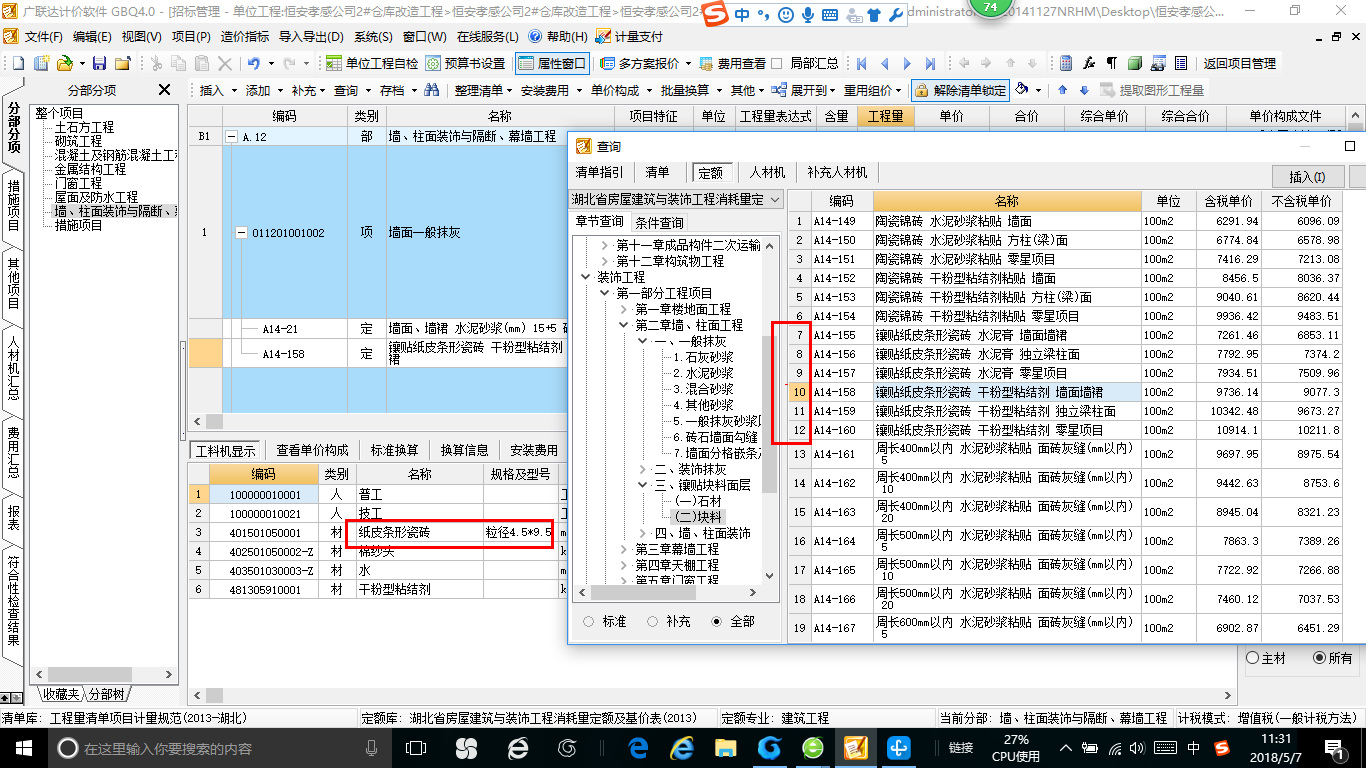
Task: Click the open folder icon in toolbar
Action: 63,63
